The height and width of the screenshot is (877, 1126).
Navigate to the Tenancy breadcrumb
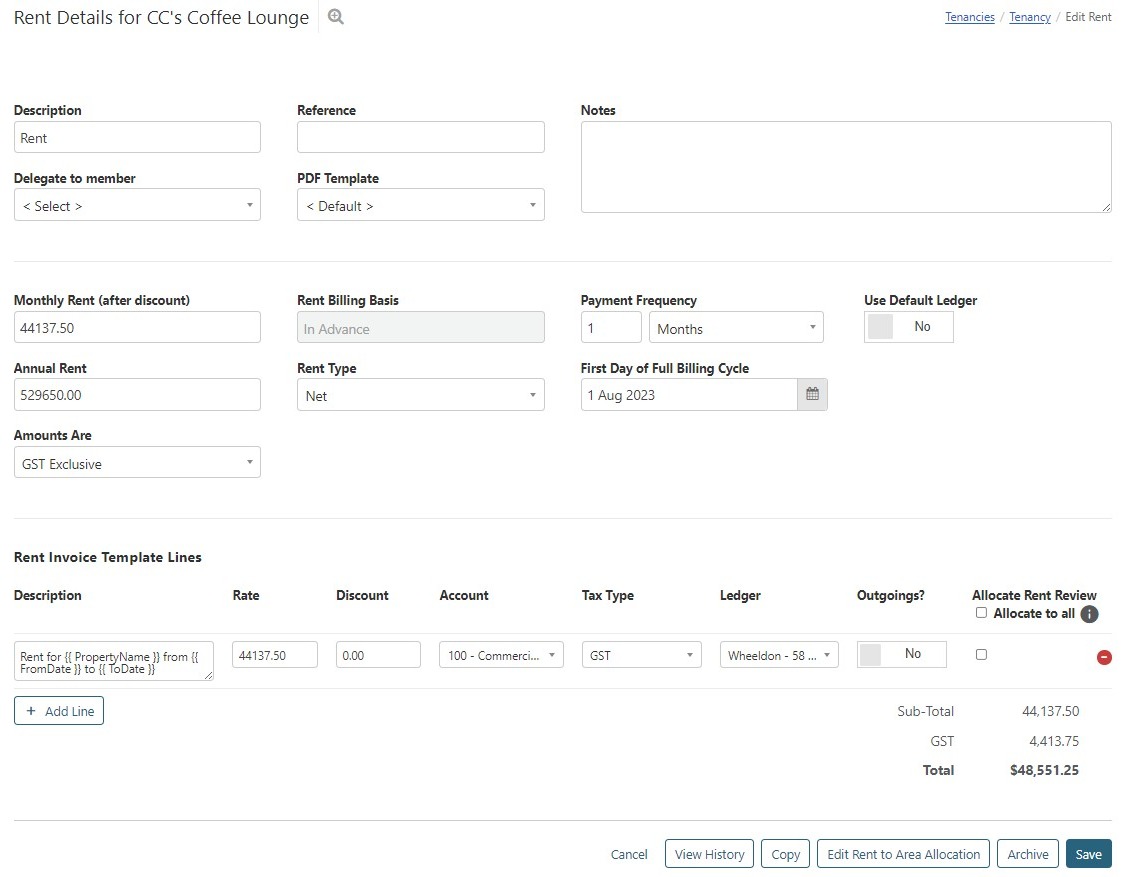pyautogui.click(x=1029, y=17)
